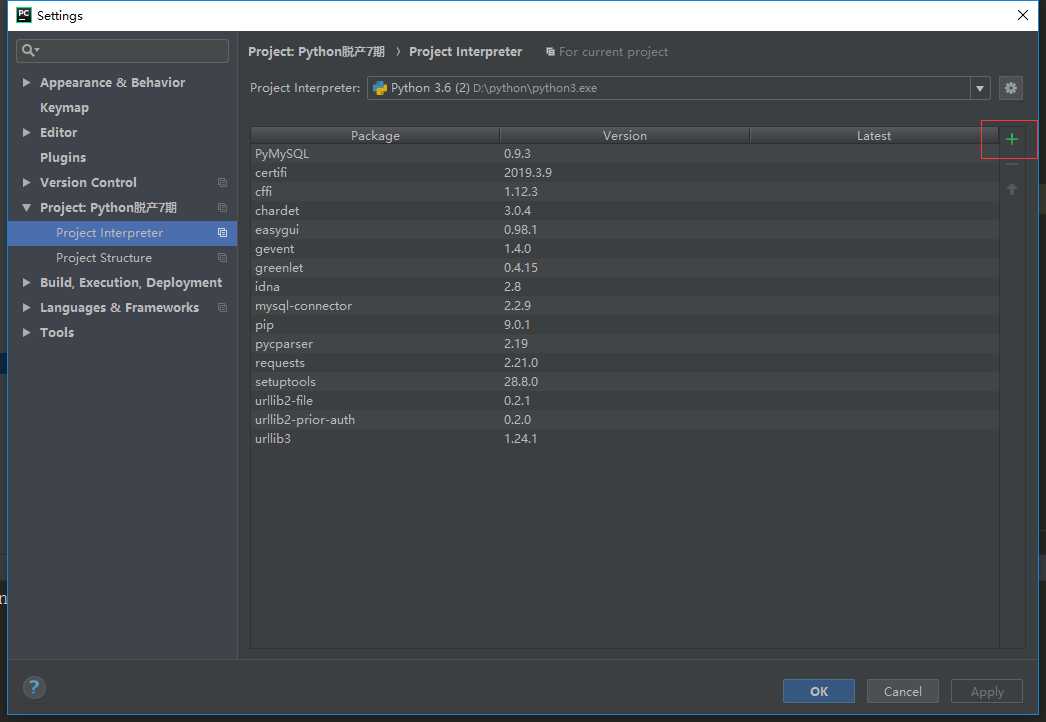
Task: Open Keymap settings
Action: pyautogui.click(x=64, y=107)
